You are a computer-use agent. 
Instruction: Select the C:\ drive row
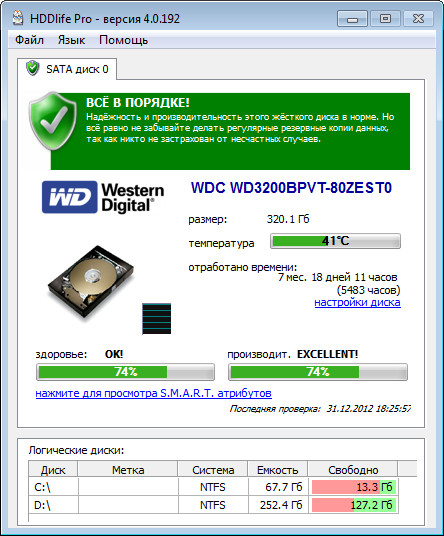click(214, 487)
